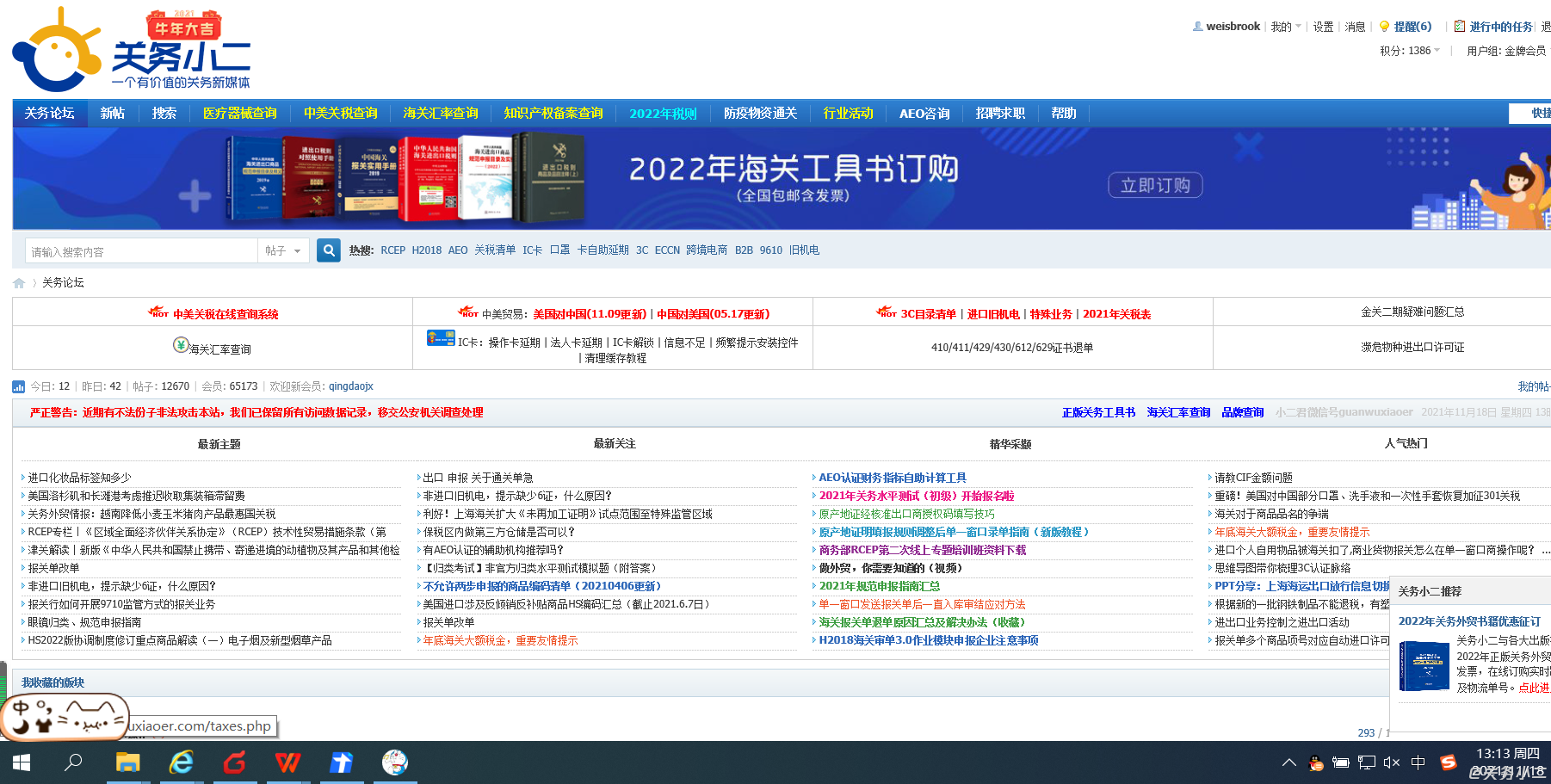This screenshot has width=1551, height=784.
Task: Open 招聘求职 in the navigation bar
Action: coord(1000,114)
